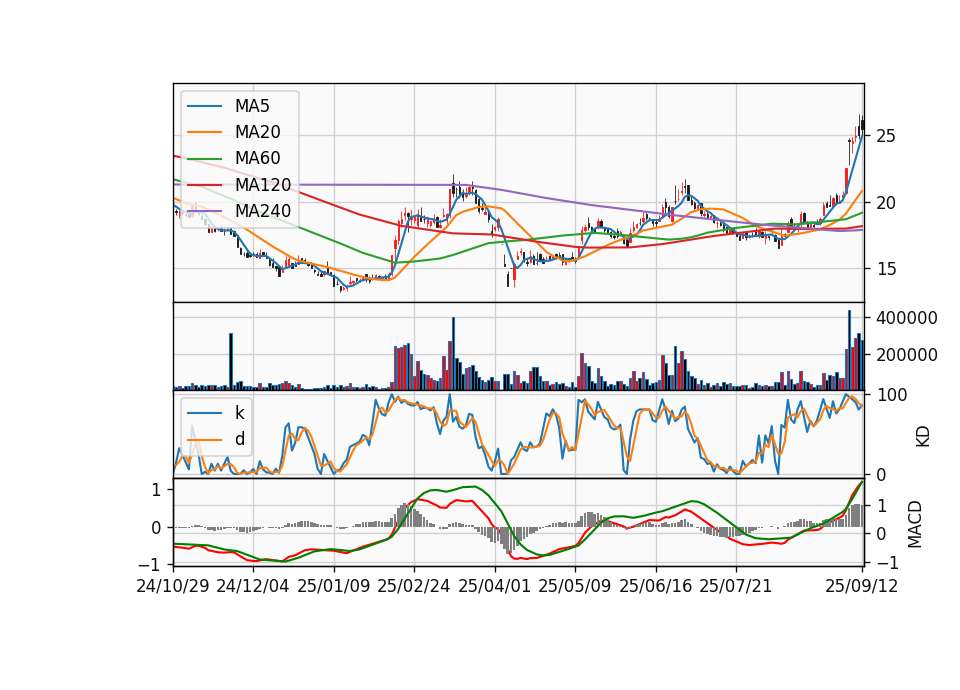Click the date label 24/12/04
960x690 pixels.
point(253,587)
